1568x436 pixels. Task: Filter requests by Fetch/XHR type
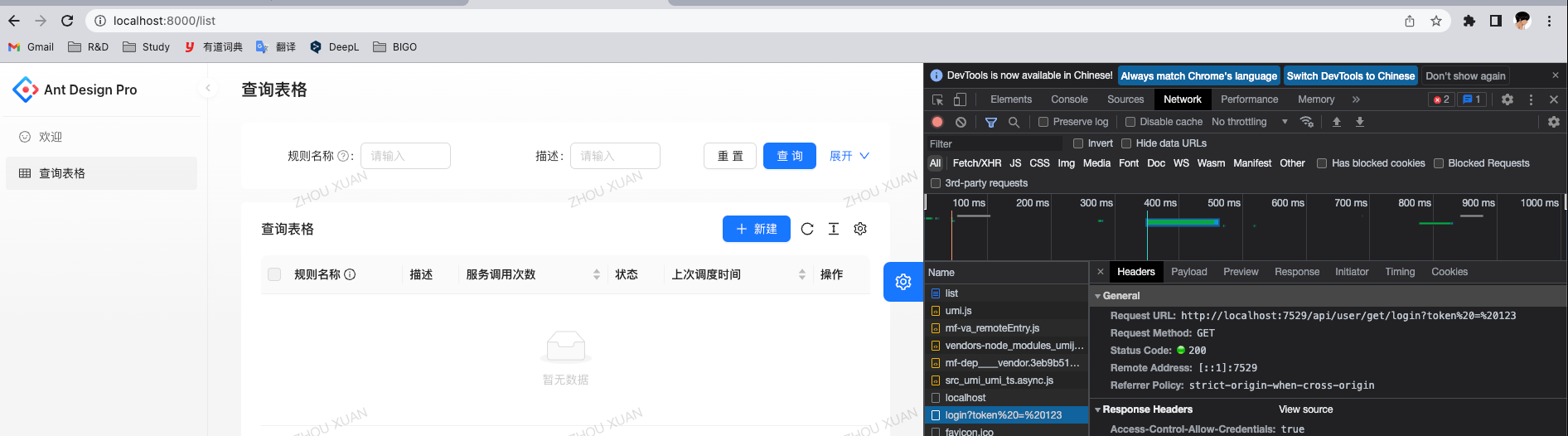(x=977, y=163)
